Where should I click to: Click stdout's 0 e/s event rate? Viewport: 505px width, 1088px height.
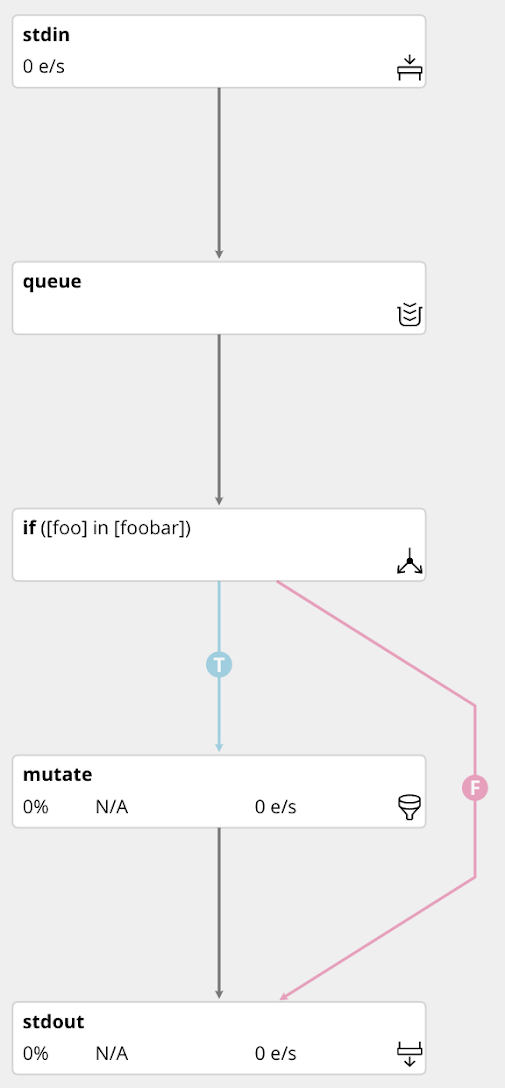pyautogui.click(x=275, y=1053)
